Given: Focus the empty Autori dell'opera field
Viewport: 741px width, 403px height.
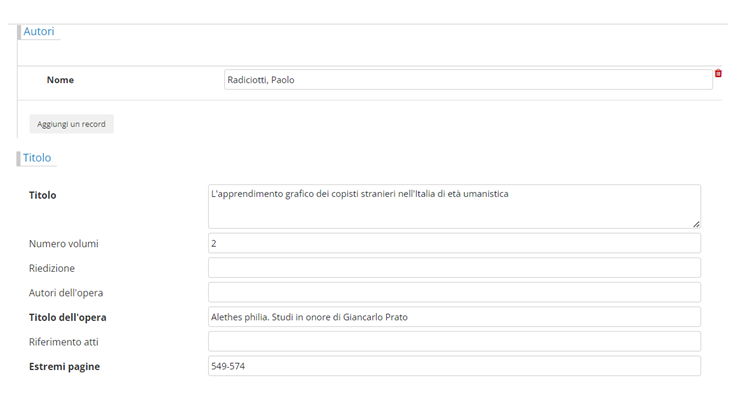Looking at the screenshot, I should coord(453,292).
